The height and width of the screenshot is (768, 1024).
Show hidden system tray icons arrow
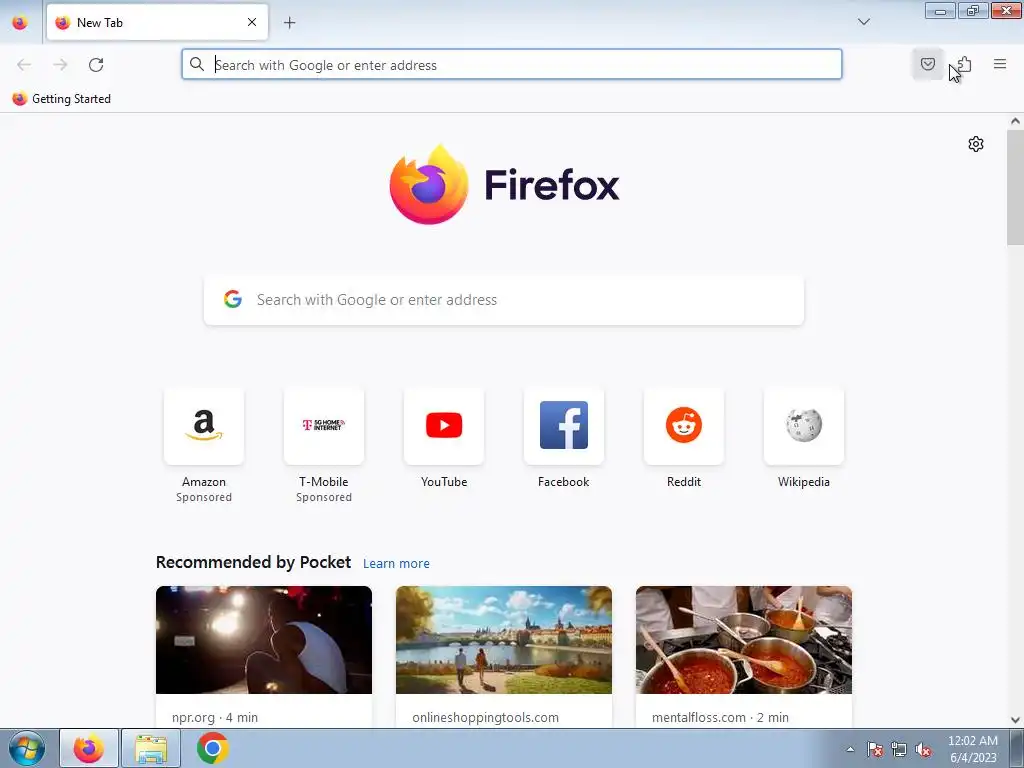click(x=850, y=750)
